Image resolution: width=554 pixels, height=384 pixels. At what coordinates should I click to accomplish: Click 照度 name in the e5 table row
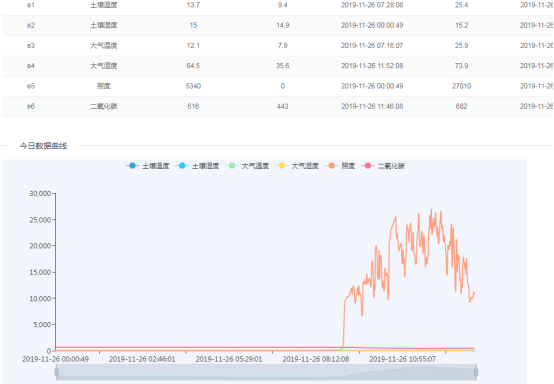(104, 86)
